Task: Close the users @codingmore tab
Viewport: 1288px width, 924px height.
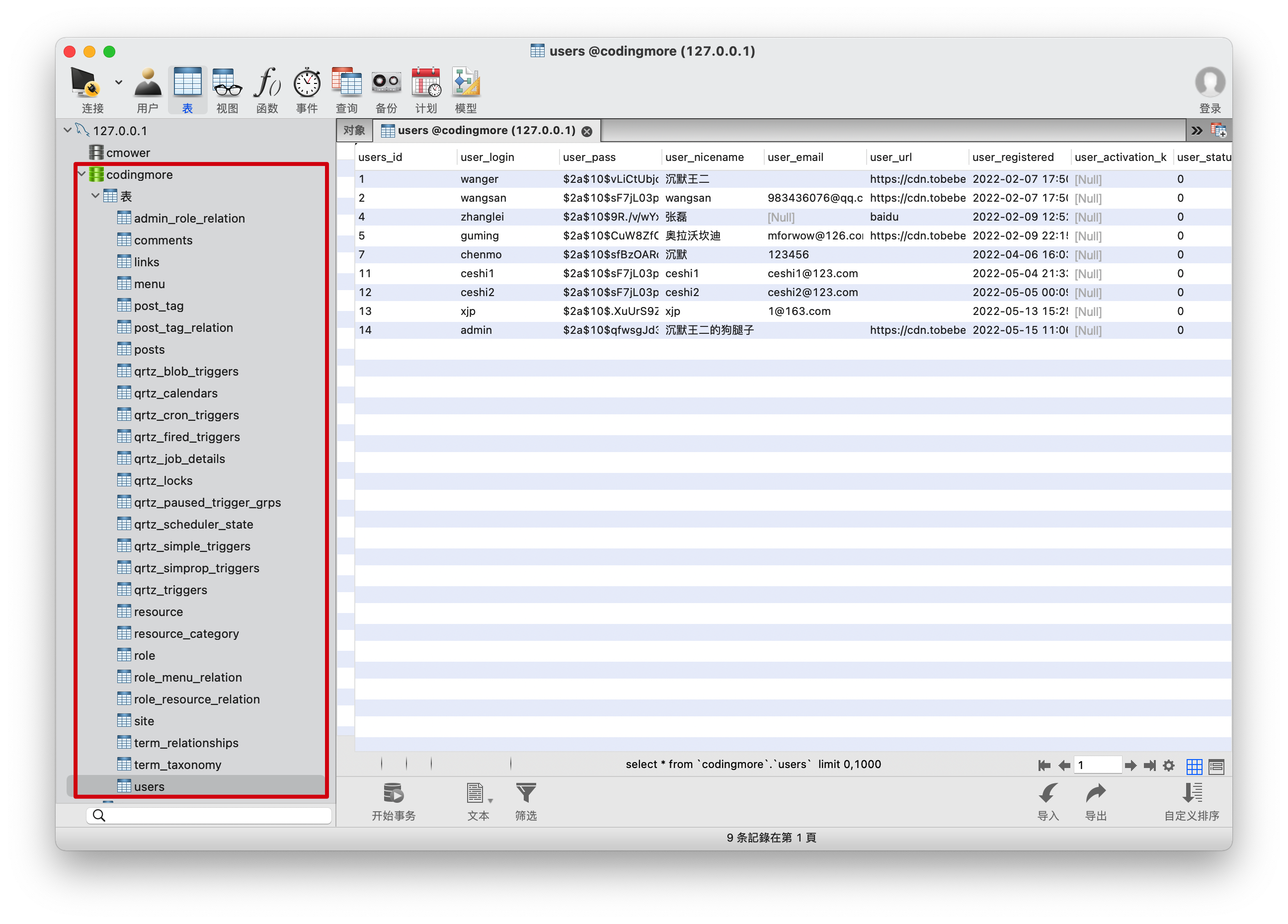Action: click(587, 132)
